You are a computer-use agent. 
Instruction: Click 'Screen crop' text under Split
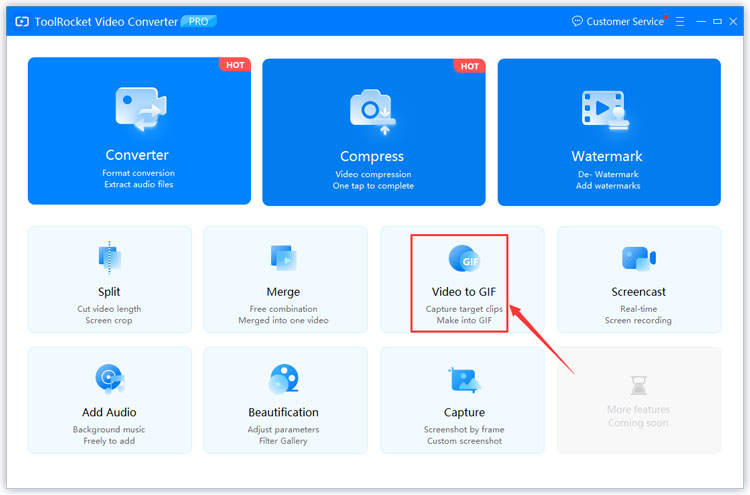pyautogui.click(x=109, y=320)
